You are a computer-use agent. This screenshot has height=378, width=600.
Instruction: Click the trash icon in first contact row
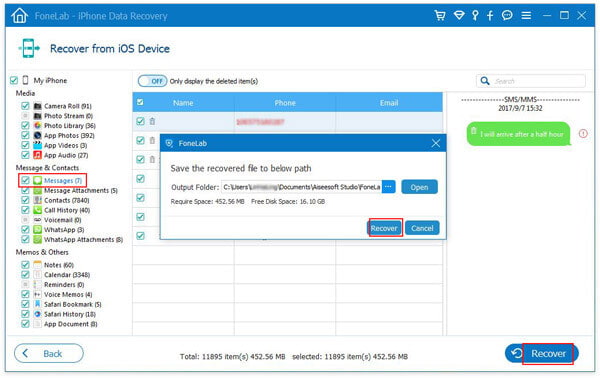click(x=152, y=121)
